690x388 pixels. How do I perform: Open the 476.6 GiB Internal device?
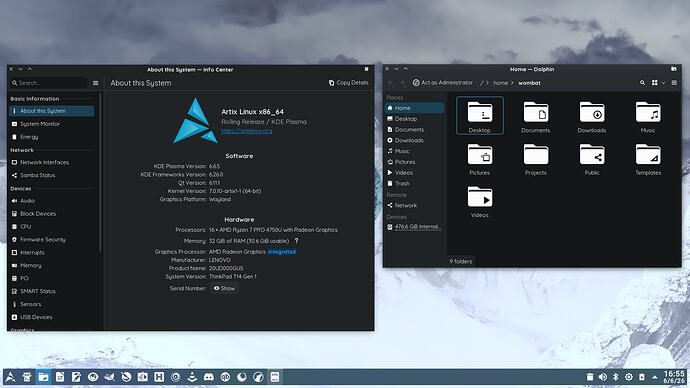coord(415,227)
